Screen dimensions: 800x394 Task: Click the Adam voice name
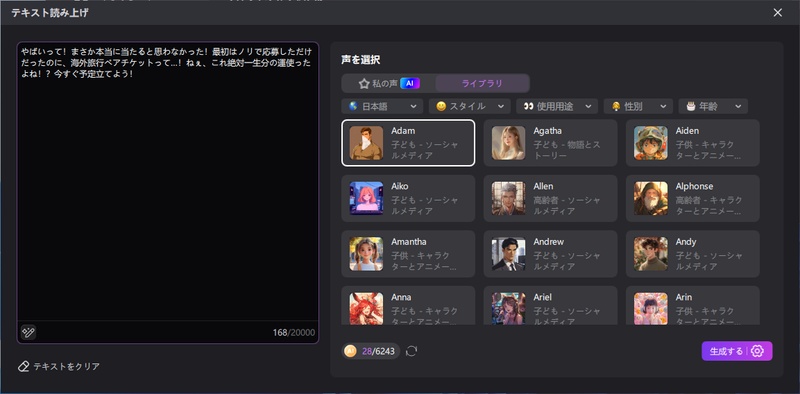pyautogui.click(x=403, y=131)
